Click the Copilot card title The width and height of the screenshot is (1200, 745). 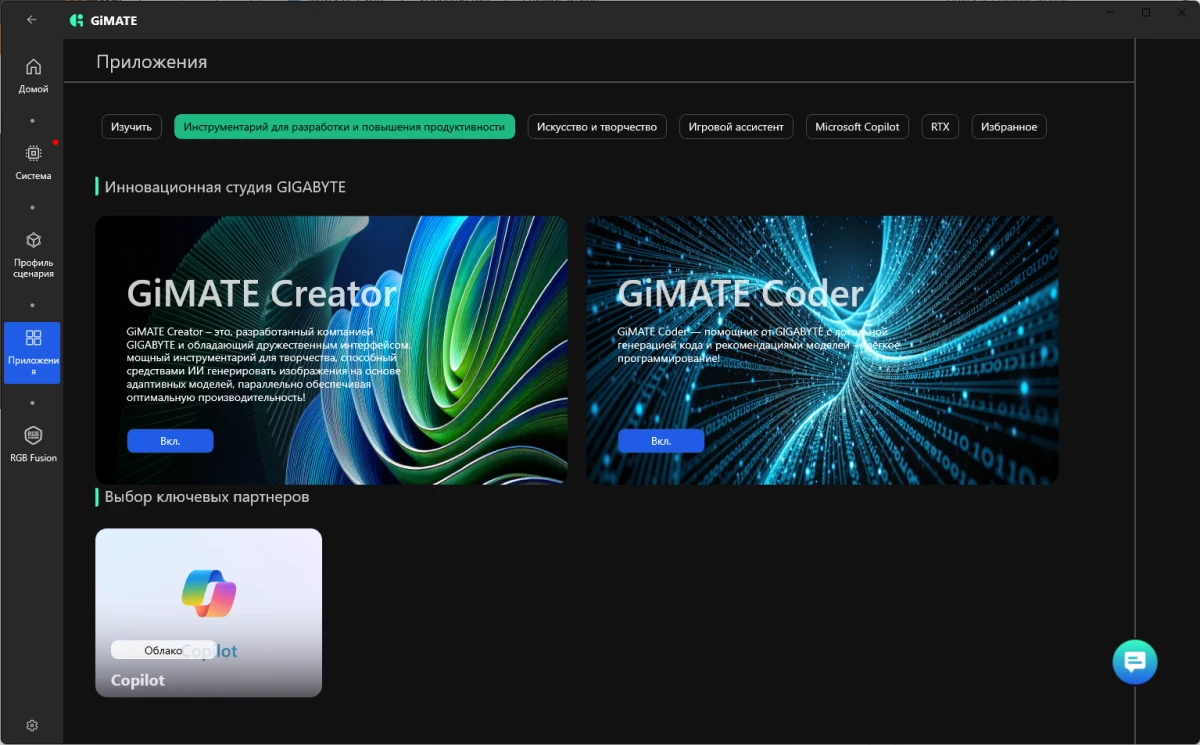138,680
